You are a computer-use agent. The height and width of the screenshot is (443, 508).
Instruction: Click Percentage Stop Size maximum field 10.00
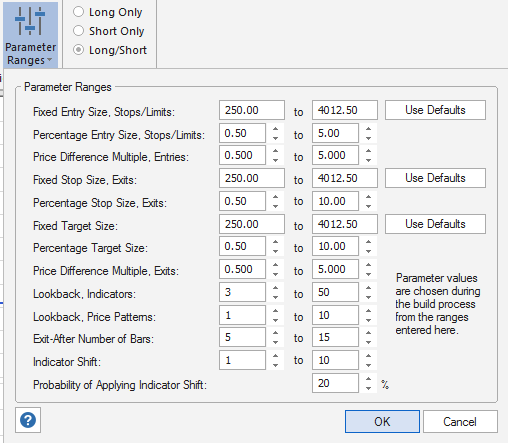335,201
